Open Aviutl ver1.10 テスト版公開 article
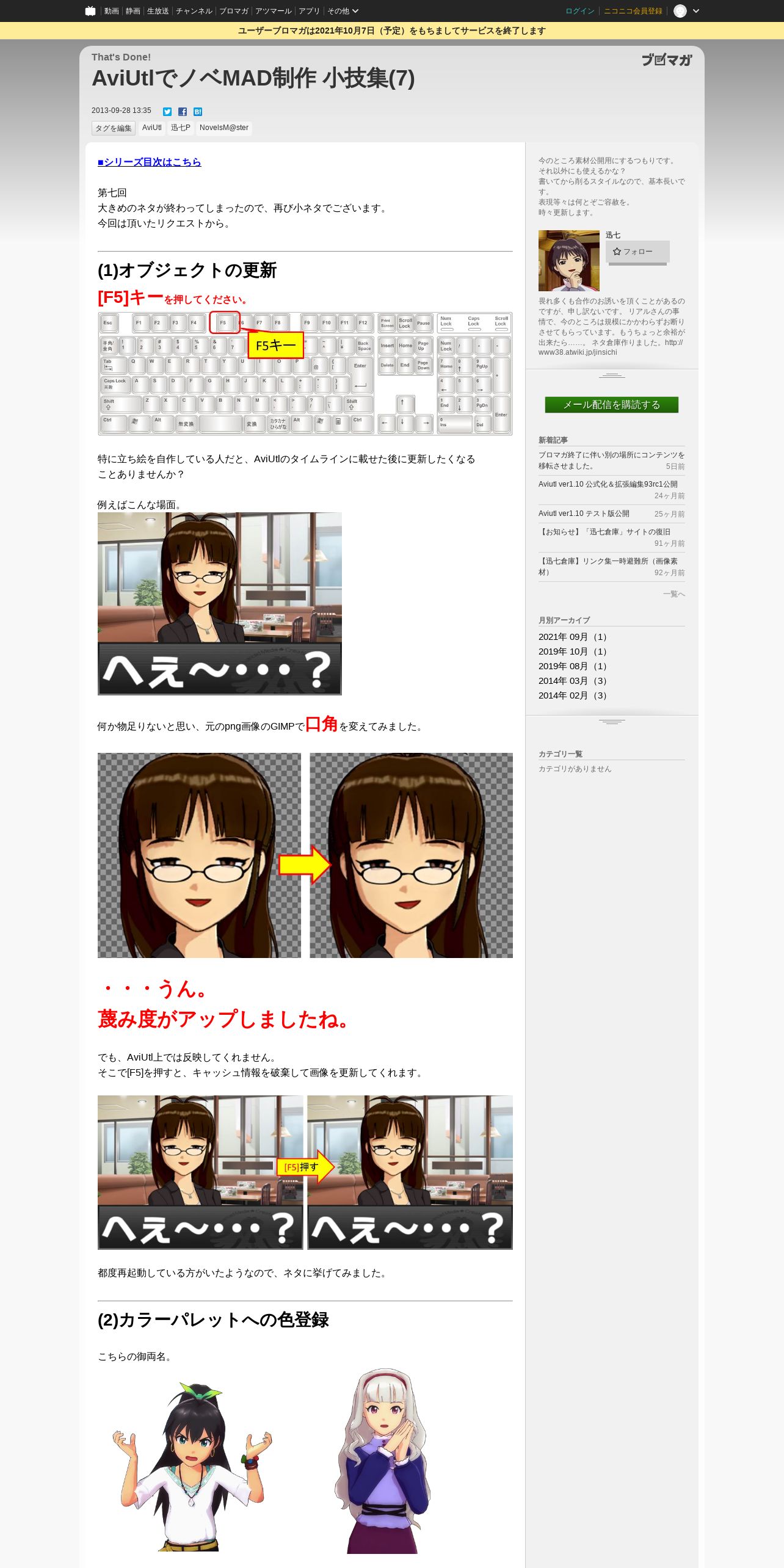The image size is (784, 1568). (584, 514)
